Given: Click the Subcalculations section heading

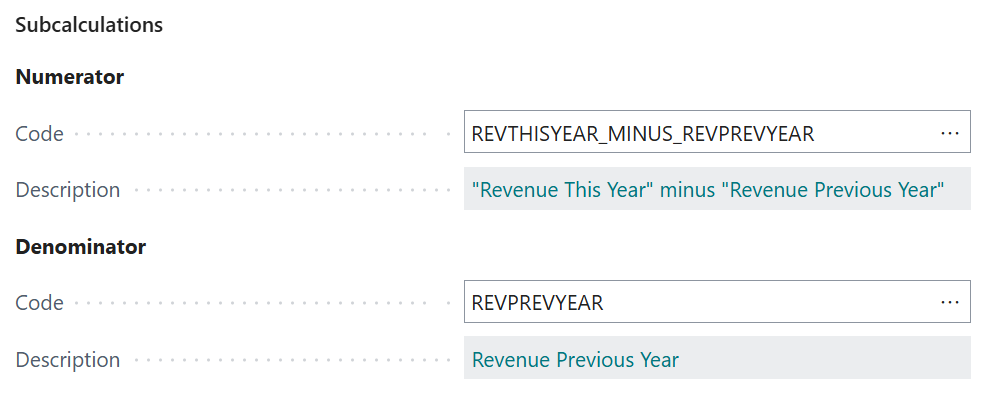Looking at the screenshot, I should pyautogui.click(x=89, y=25).
